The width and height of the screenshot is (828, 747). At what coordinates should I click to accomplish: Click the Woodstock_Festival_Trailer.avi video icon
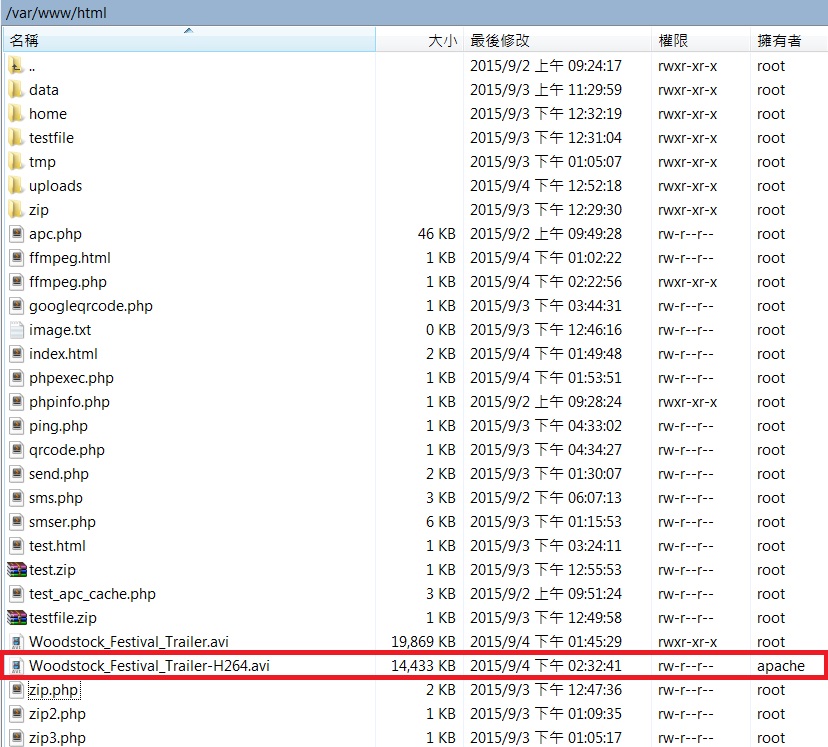[17, 642]
